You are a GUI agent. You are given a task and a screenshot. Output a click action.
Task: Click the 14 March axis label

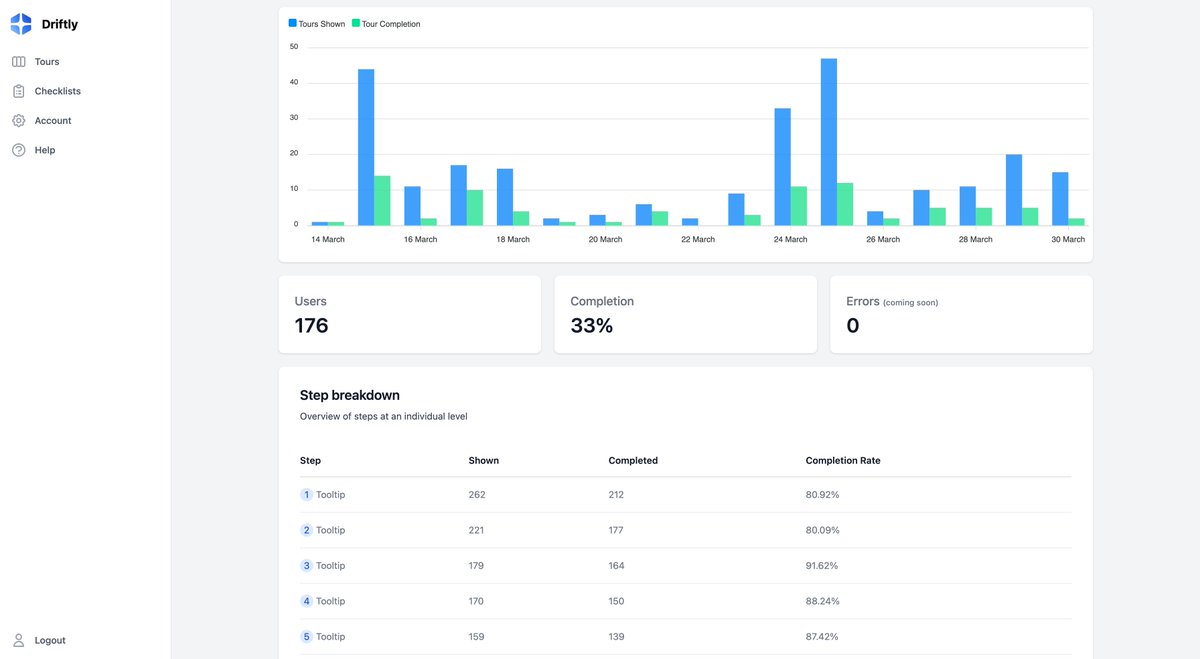[x=328, y=240]
